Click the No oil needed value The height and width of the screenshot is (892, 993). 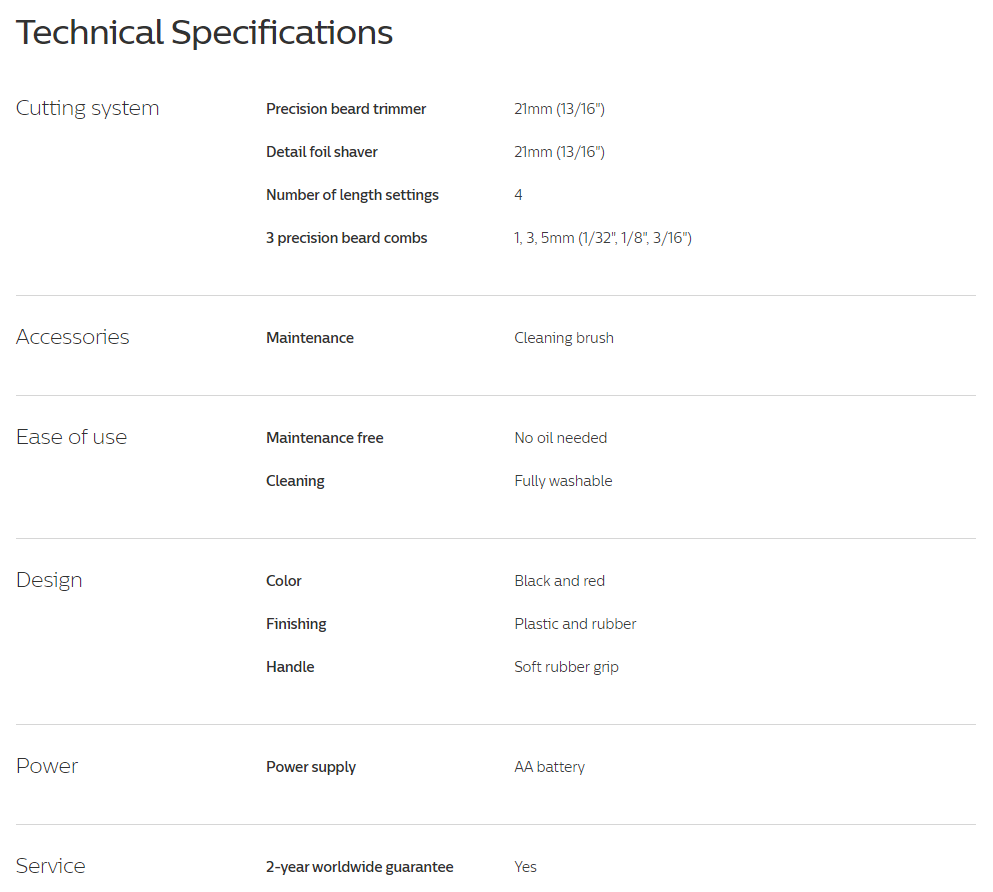click(x=560, y=438)
